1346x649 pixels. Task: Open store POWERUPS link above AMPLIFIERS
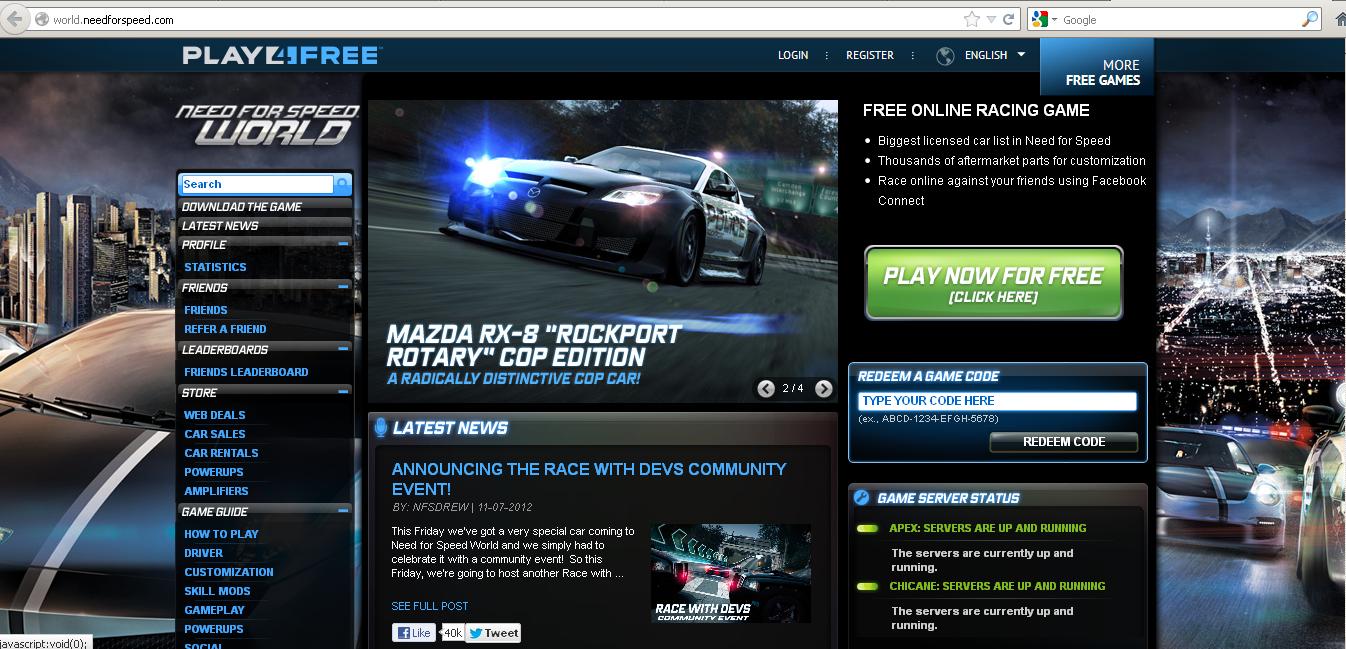point(213,472)
